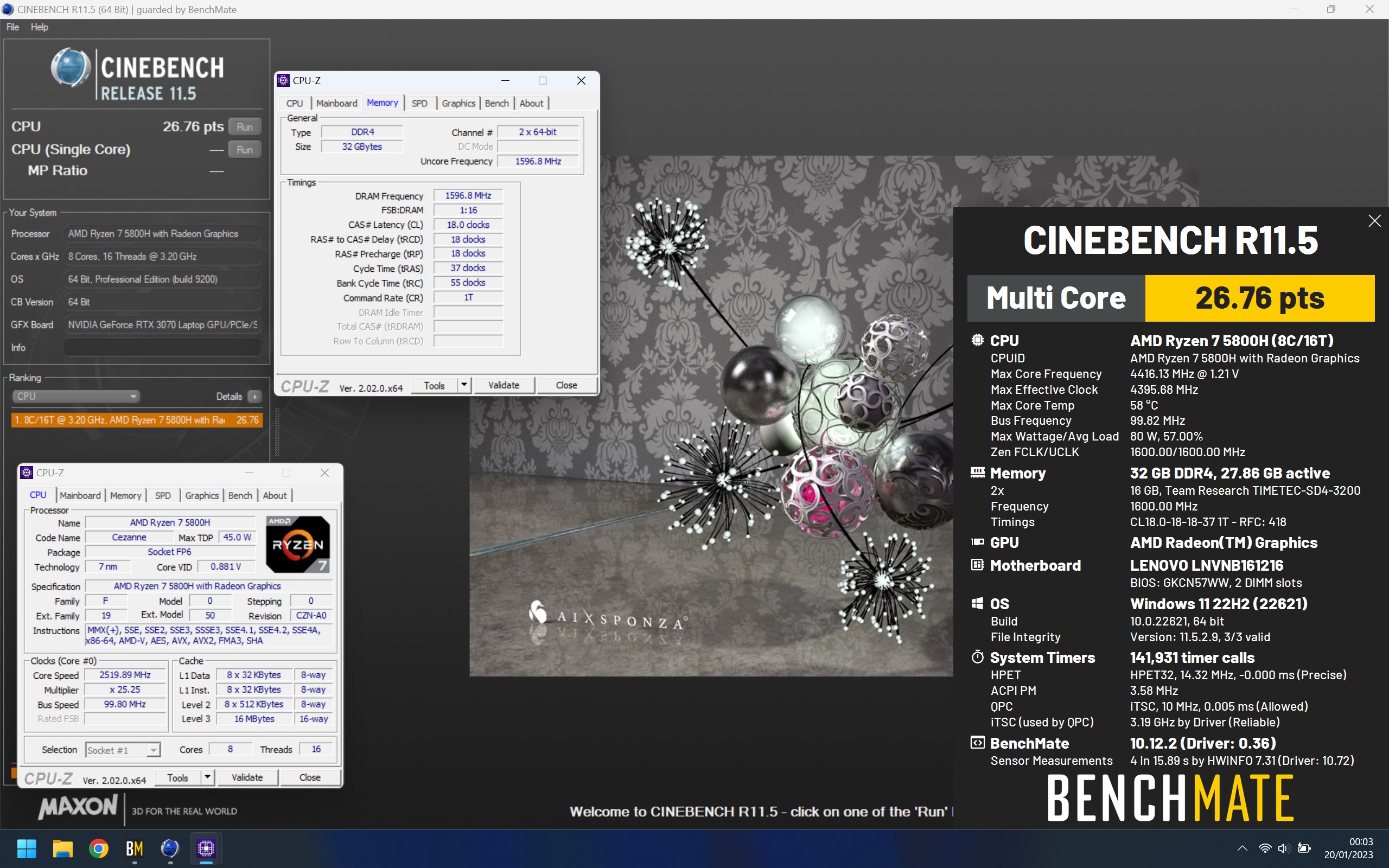Open Bench tab in upper CPU-Z window

click(x=496, y=103)
